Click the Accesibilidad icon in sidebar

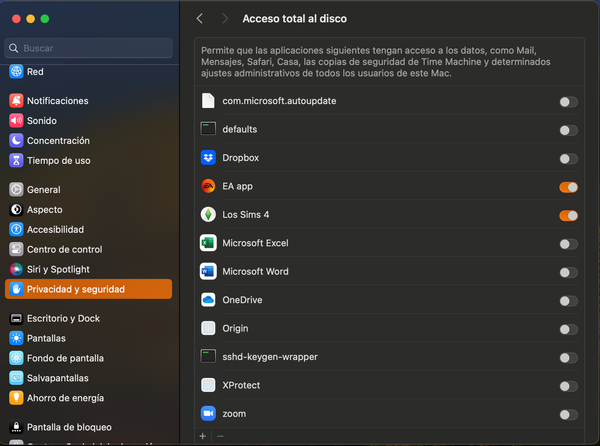click(16, 229)
